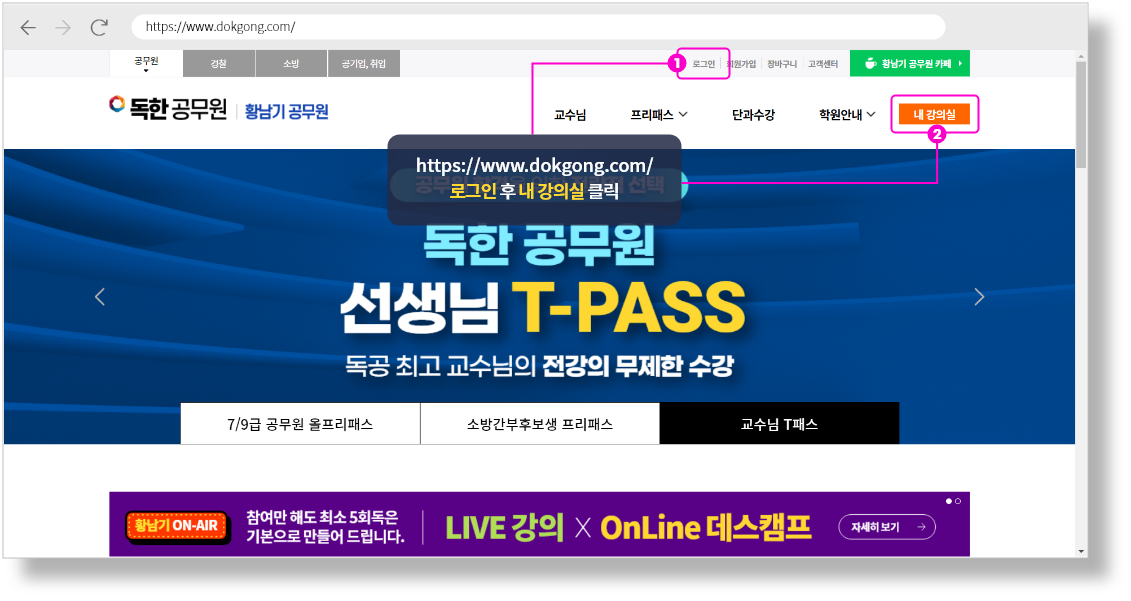Image resolution: width=1131 pixels, height=601 pixels.
Task: Click the 독한 공무원 logo
Action: (x=167, y=108)
